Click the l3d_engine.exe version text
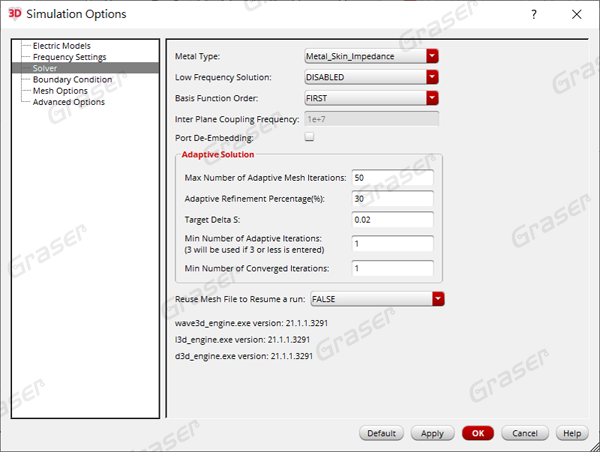Image resolution: width=600 pixels, height=452 pixels. point(243,340)
